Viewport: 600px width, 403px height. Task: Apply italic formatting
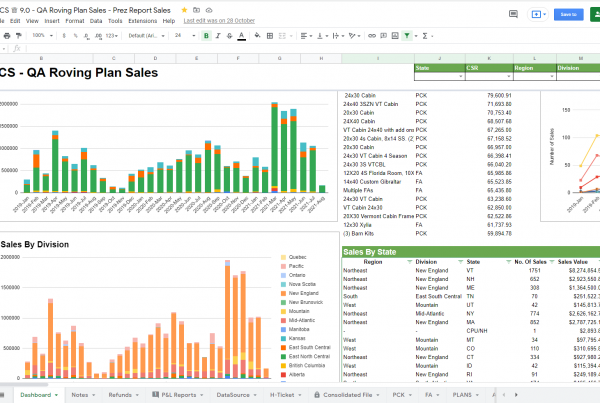click(217, 35)
